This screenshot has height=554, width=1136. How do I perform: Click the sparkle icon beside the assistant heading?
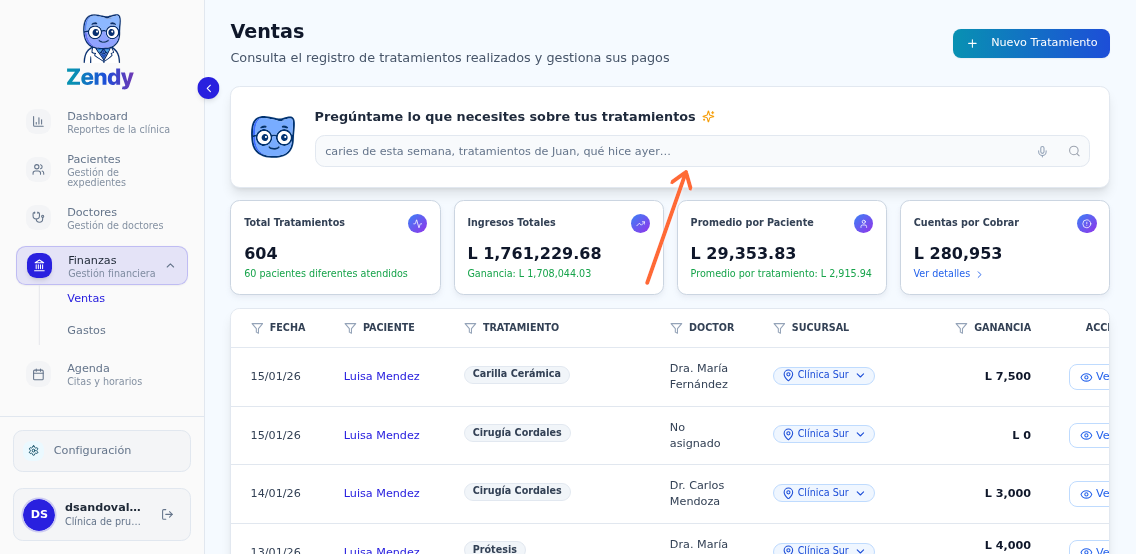tap(709, 117)
